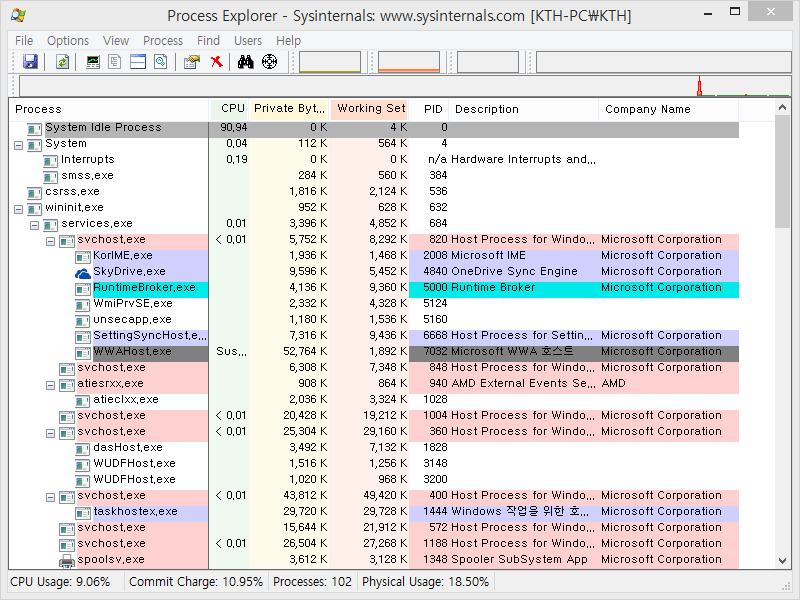
Task: Click the DLL/handle view toolbar icon
Action: click(x=161, y=62)
